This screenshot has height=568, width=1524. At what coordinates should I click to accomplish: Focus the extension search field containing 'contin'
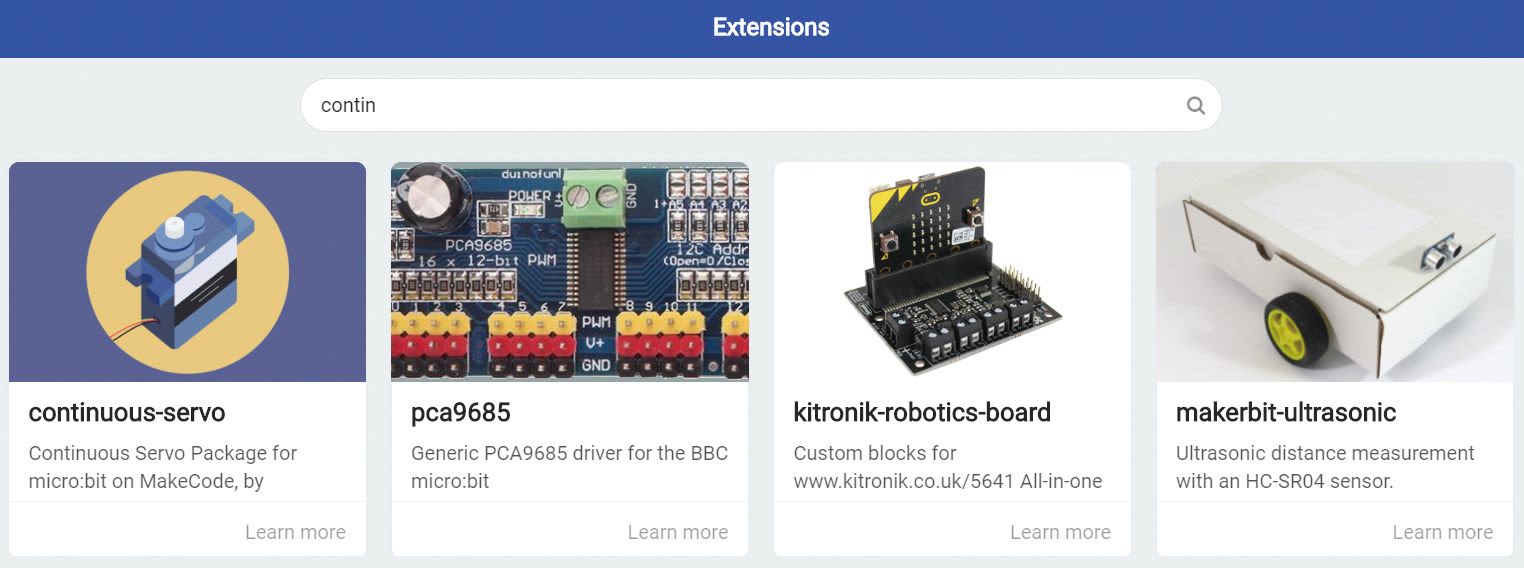point(761,105)
